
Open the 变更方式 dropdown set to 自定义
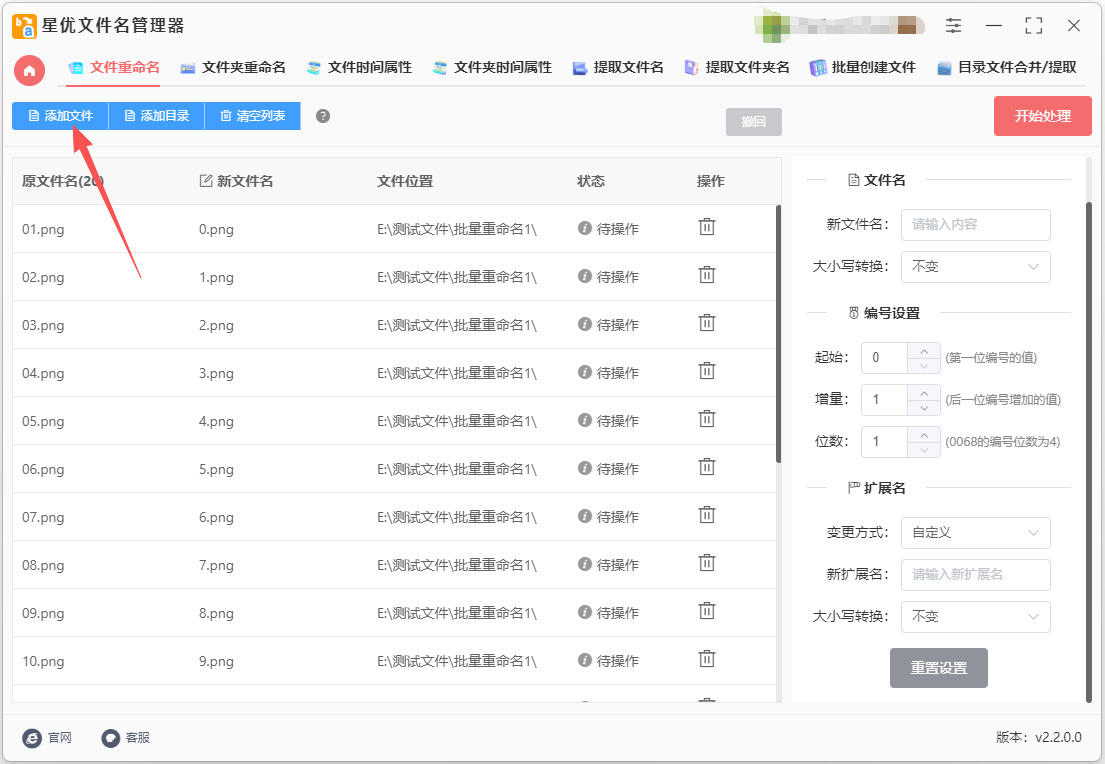click(975, 533)
